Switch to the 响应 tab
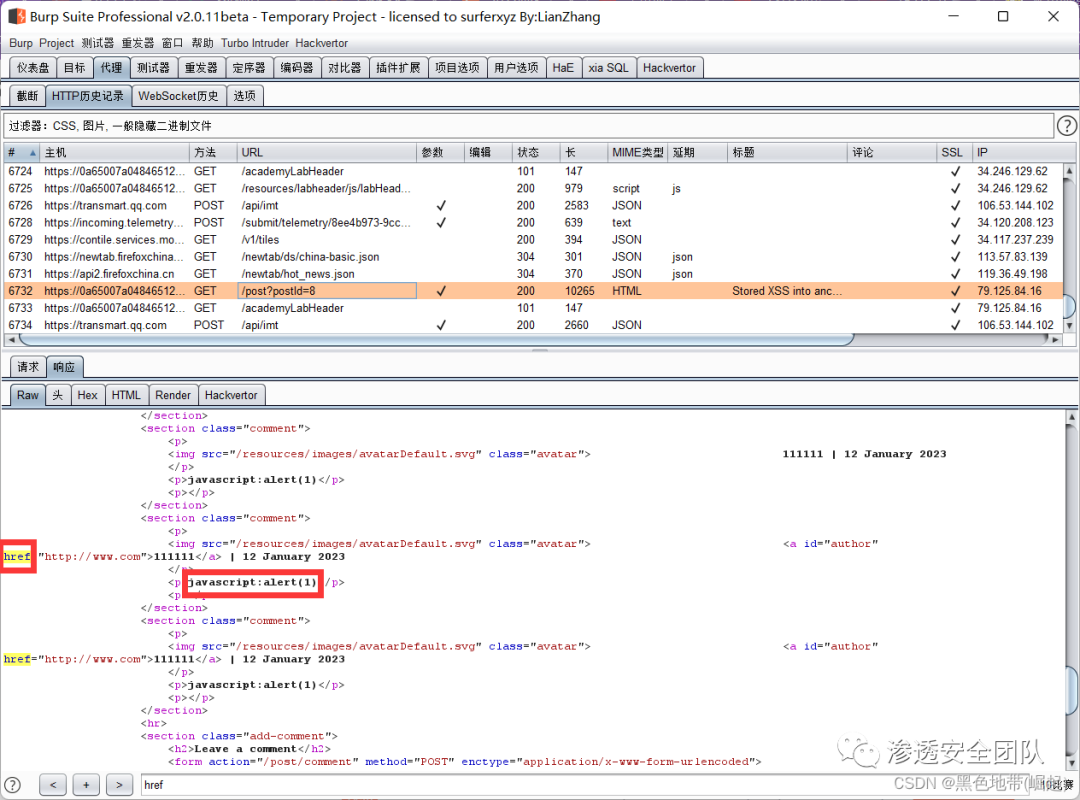This screenshot has width=1080, height=800. coord(64,367)
